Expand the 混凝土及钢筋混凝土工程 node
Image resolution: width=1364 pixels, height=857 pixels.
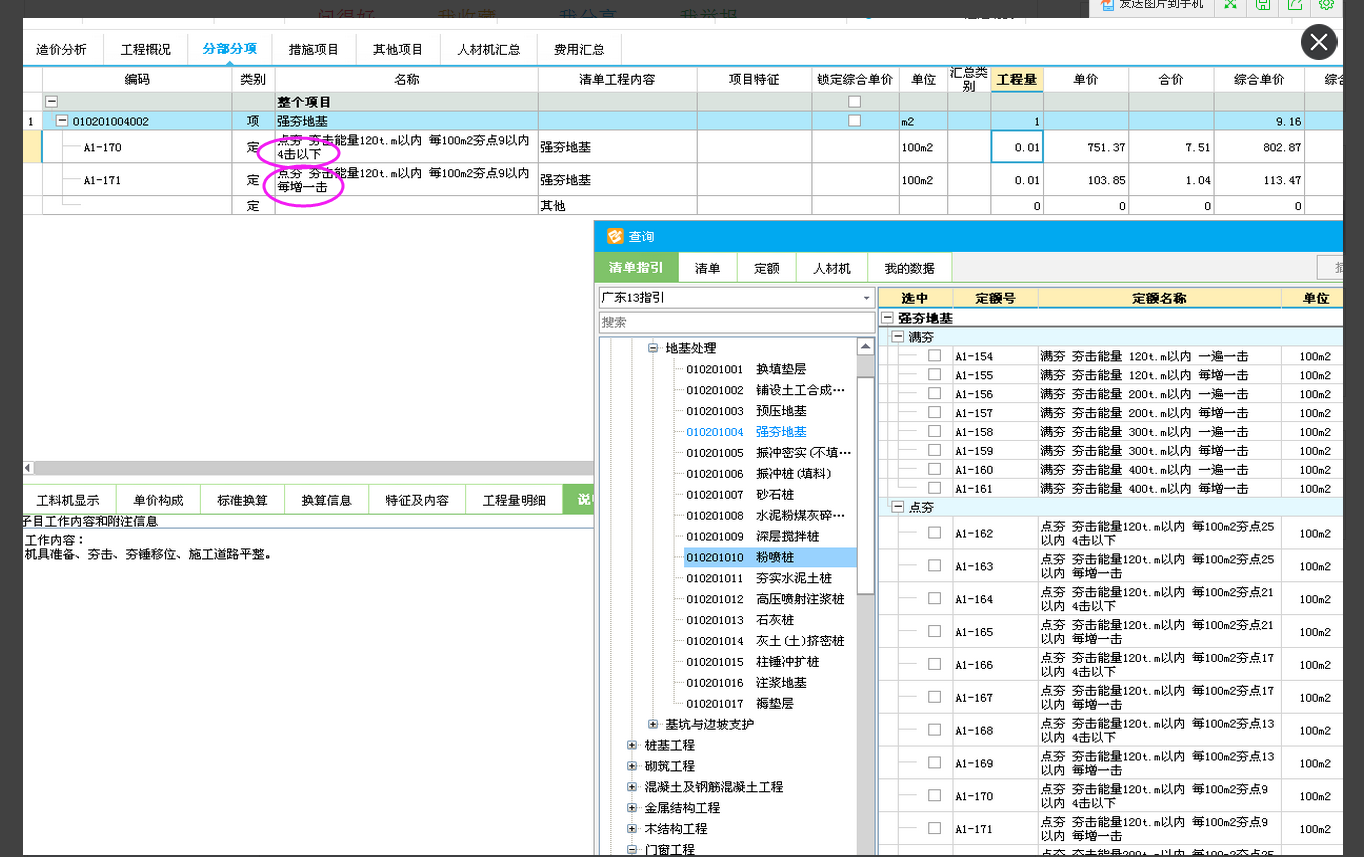[x=632, y=787]
